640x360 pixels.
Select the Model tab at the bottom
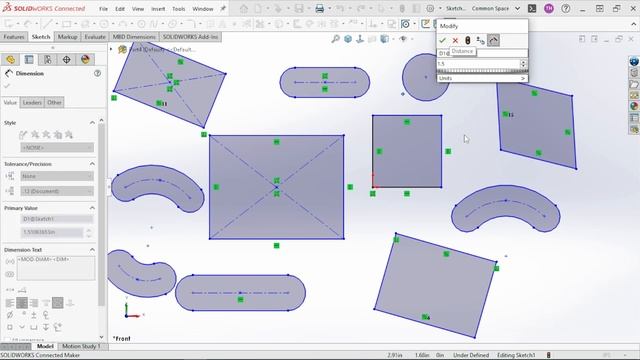coord(45,346)
